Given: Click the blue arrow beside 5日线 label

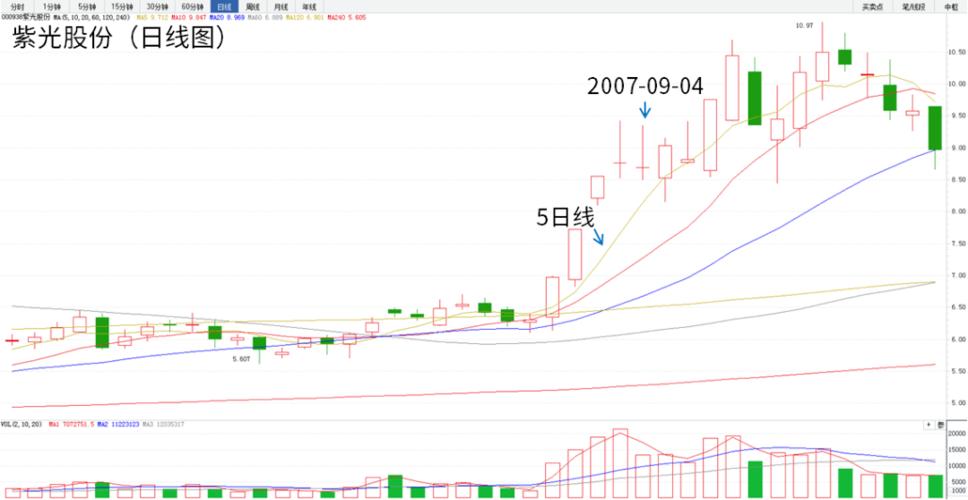Looking at the screenshot, I should coord(599,237).
